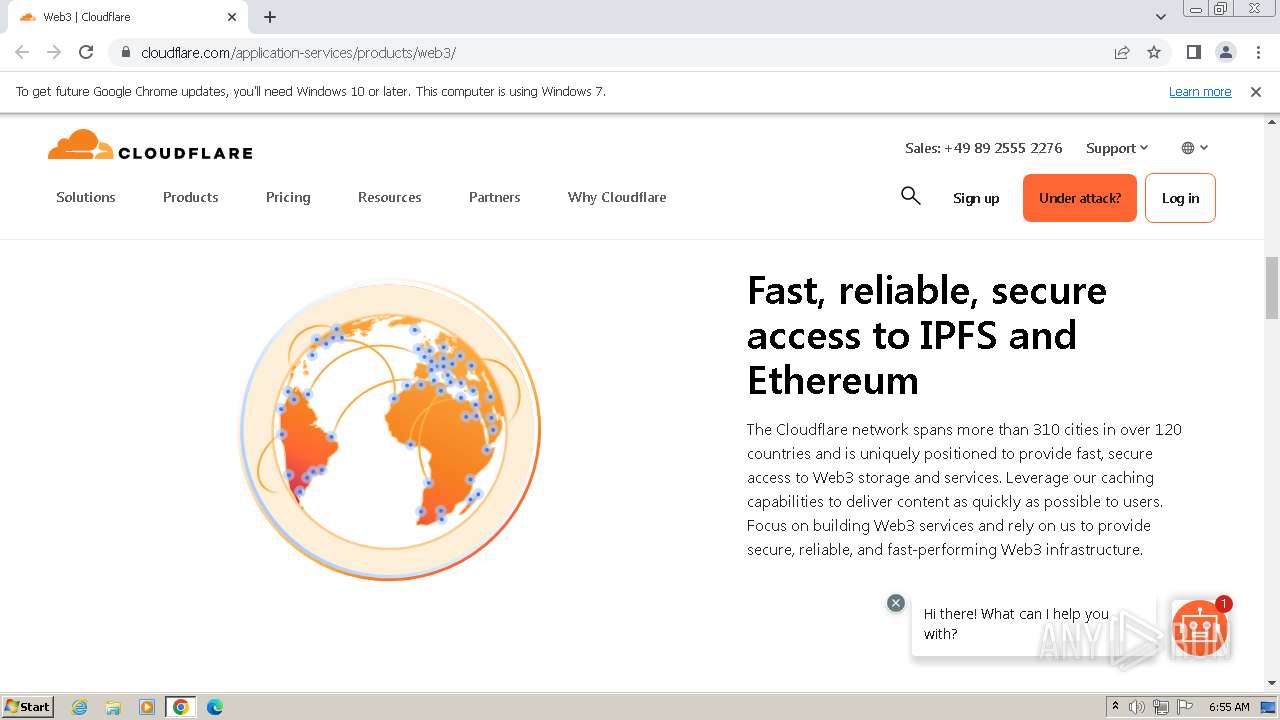
Task: Click the page vertical scrollbar thumb
Action: point(1272,288)
